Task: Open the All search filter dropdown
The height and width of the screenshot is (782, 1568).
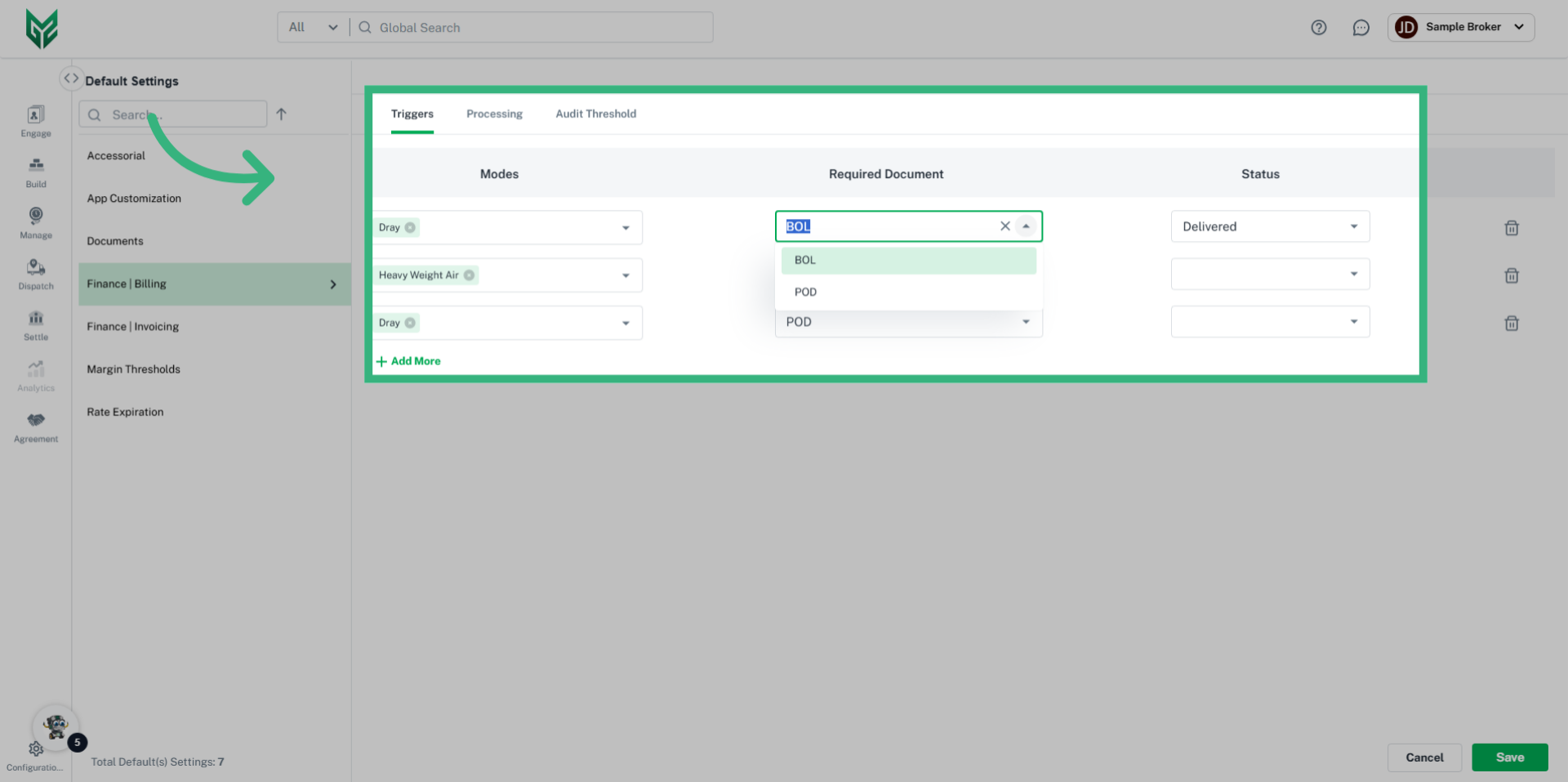Action: [x=313, y=28]
